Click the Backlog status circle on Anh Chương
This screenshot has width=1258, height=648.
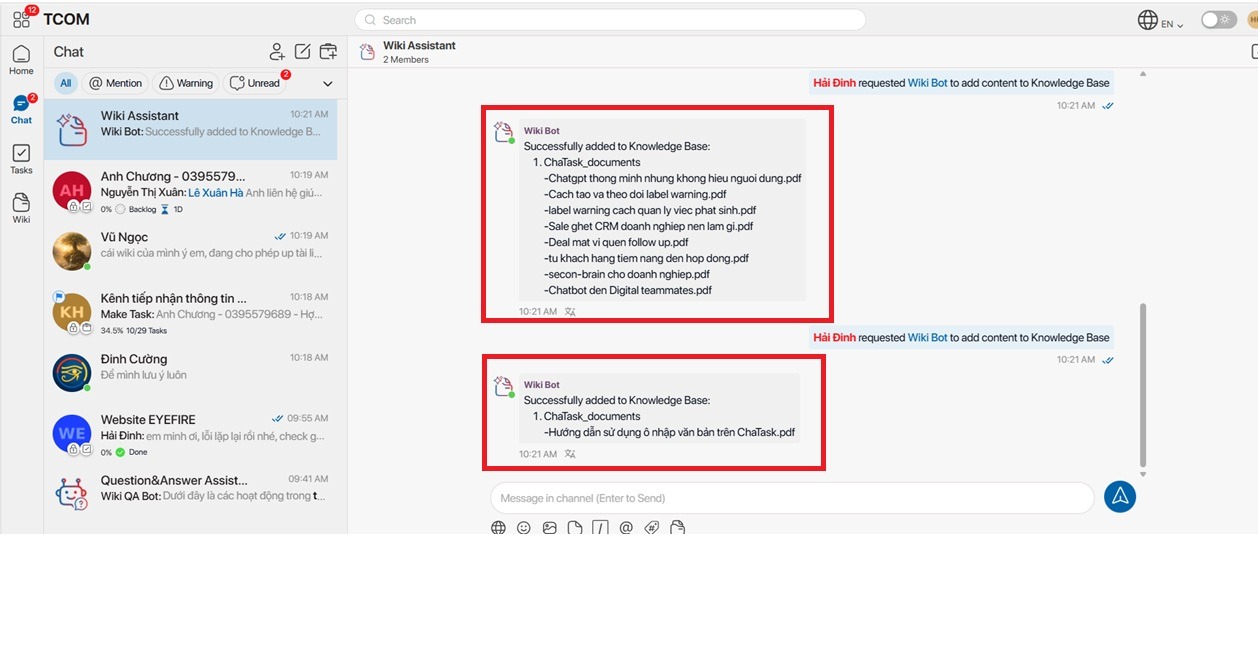(120, 209)
